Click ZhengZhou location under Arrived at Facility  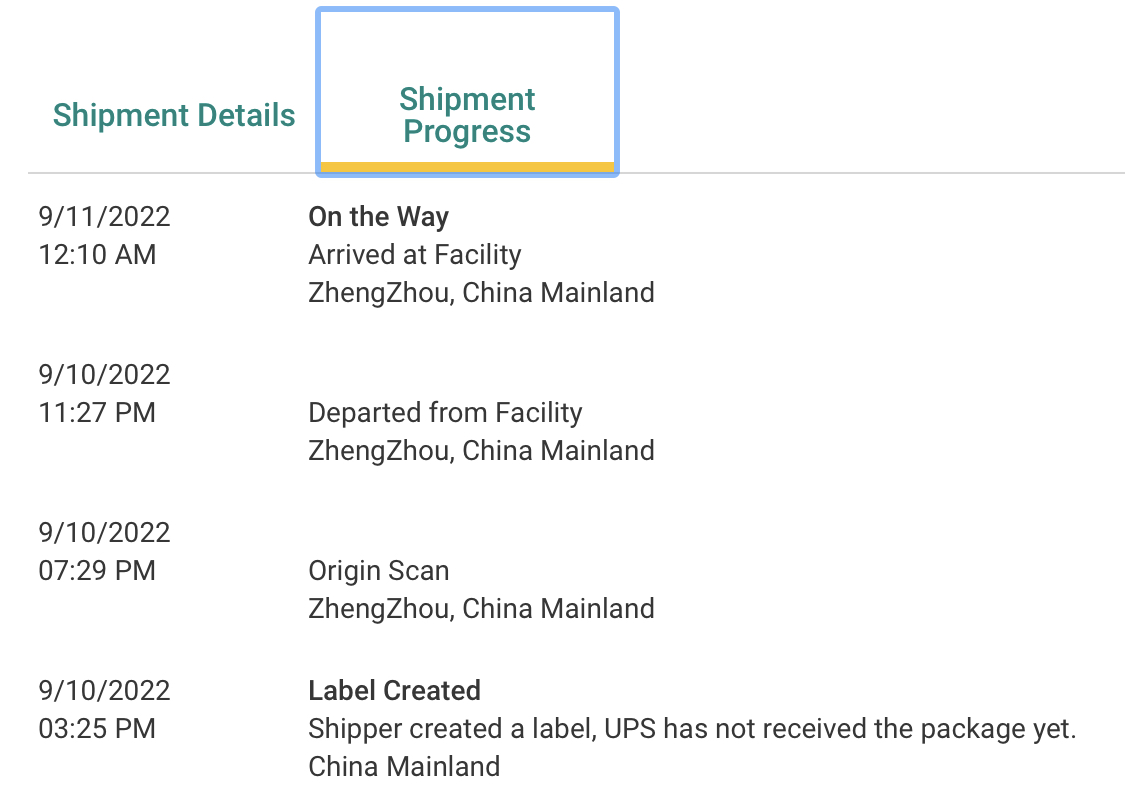[x=481, y=293]
